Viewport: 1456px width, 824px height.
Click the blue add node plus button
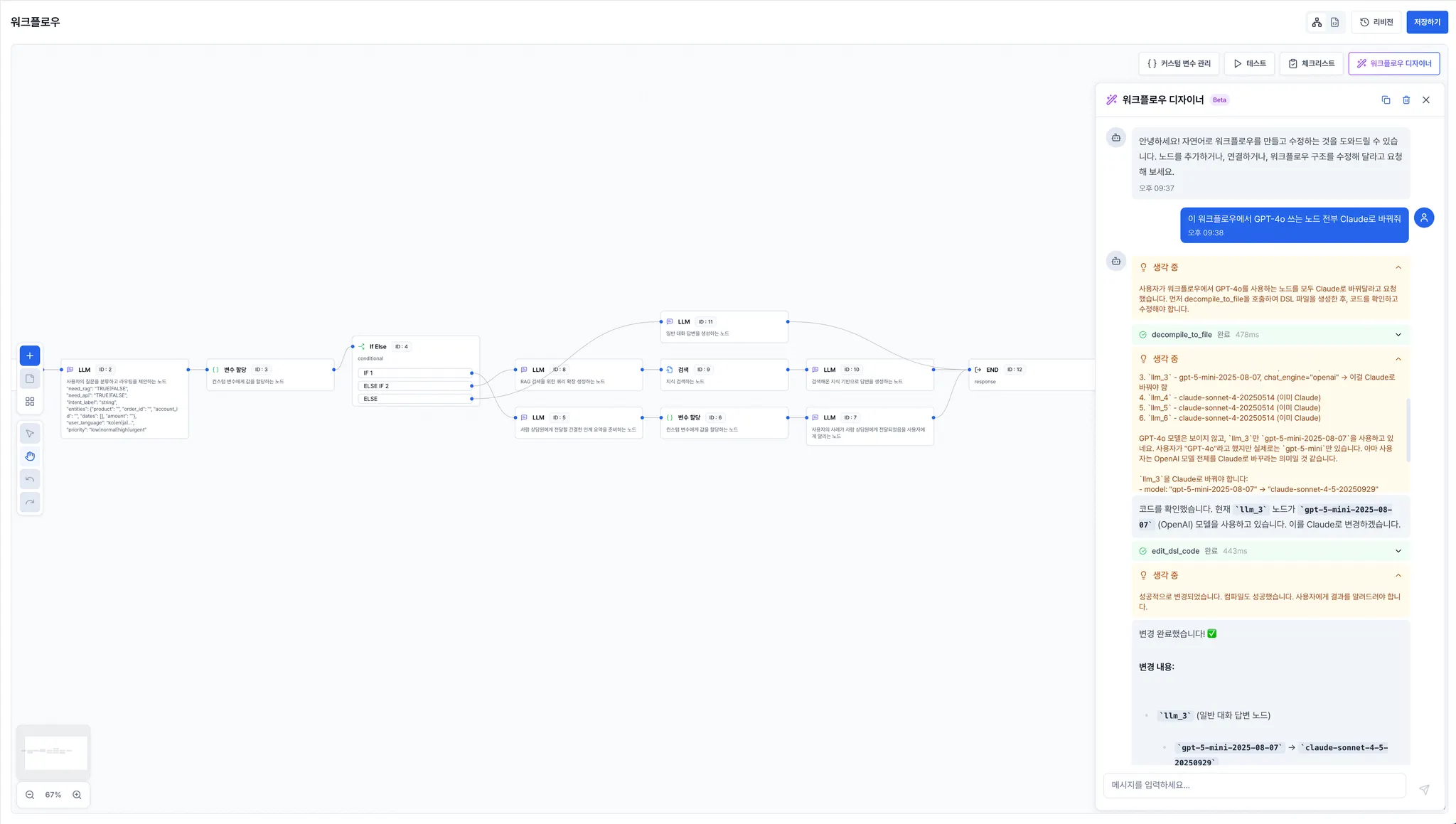(x=30, y=355)
